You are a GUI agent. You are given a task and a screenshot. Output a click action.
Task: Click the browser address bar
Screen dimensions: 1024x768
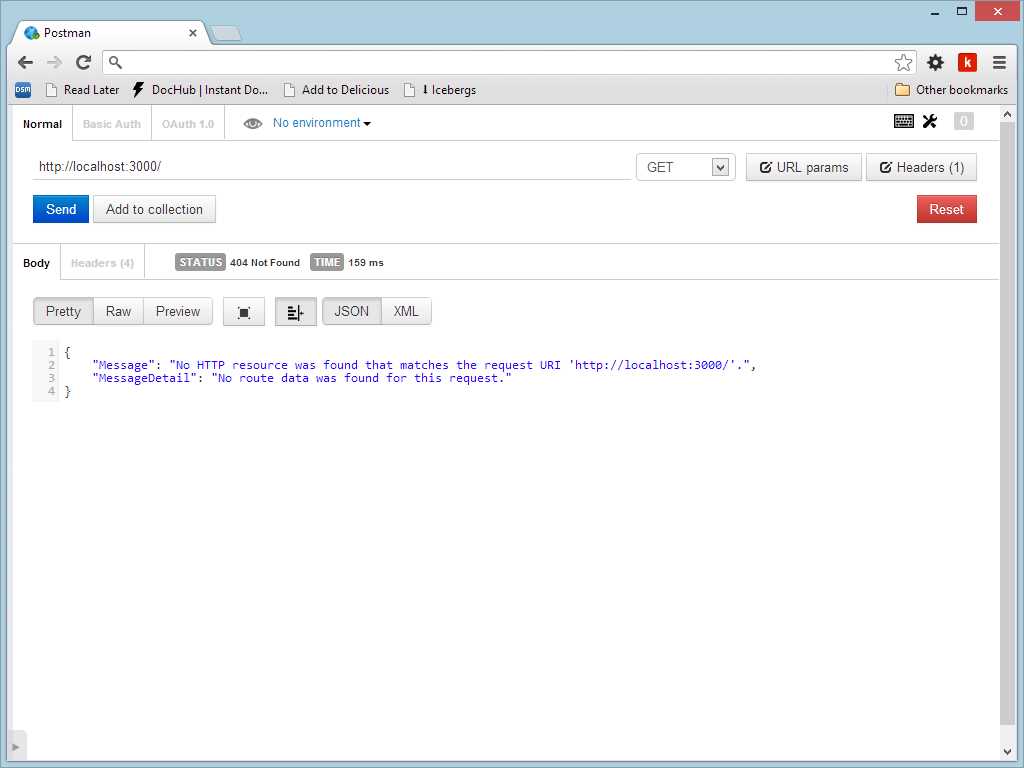[509, 63]
